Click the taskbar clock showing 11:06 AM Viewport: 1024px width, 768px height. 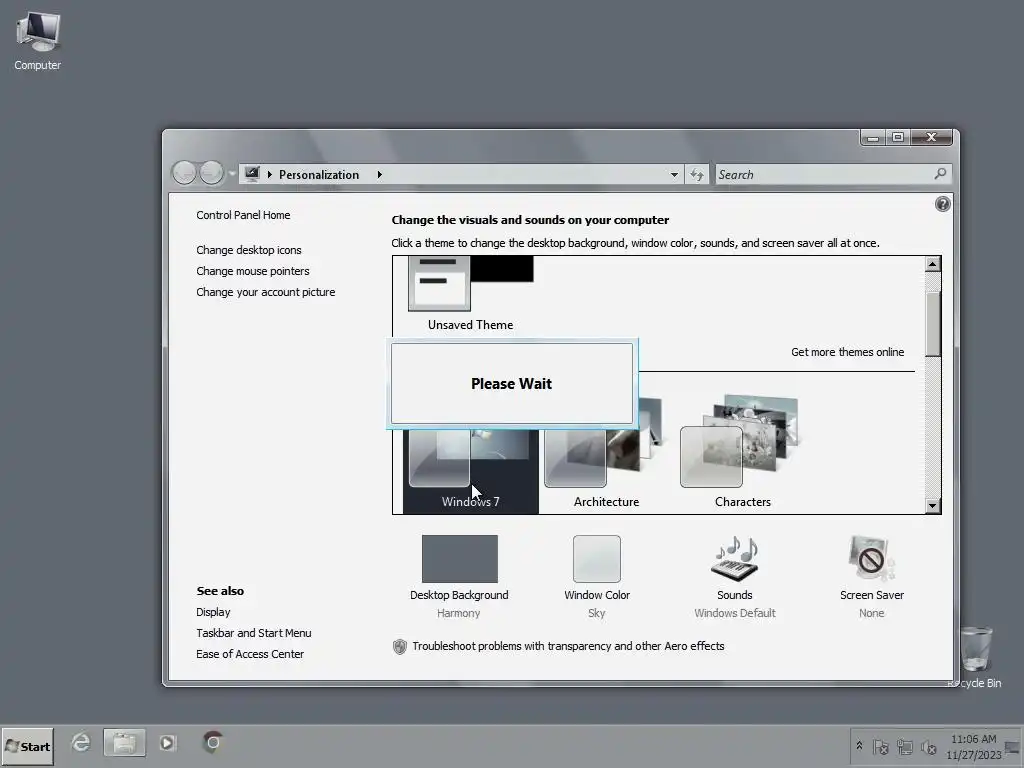point(973,747)
